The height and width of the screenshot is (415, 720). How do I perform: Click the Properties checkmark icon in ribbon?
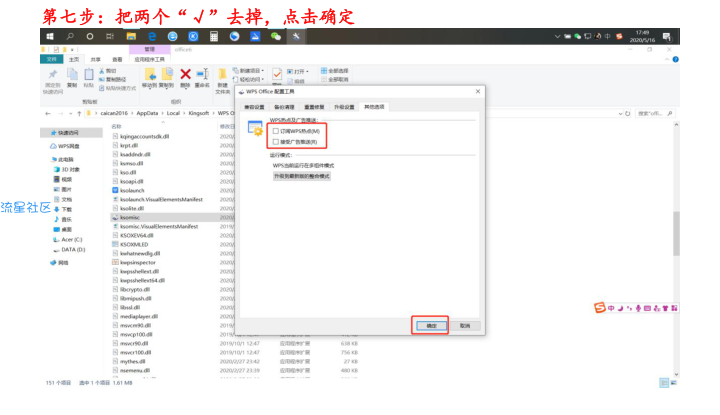point(277,74)
